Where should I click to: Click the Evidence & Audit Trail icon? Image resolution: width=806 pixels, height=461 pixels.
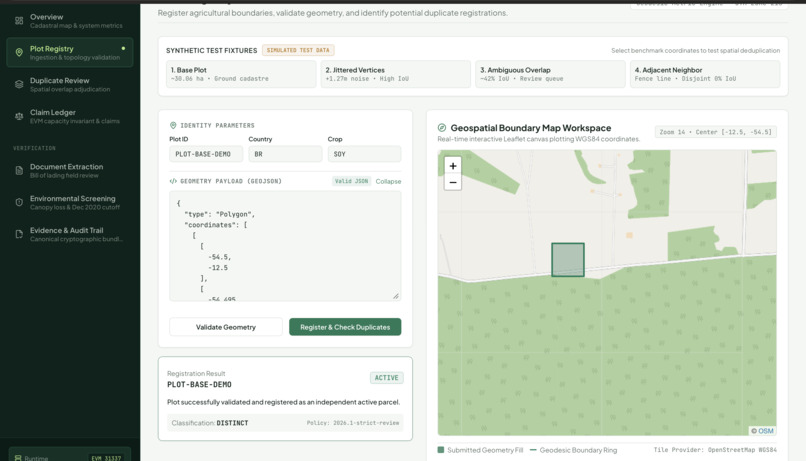pos(19,234)
